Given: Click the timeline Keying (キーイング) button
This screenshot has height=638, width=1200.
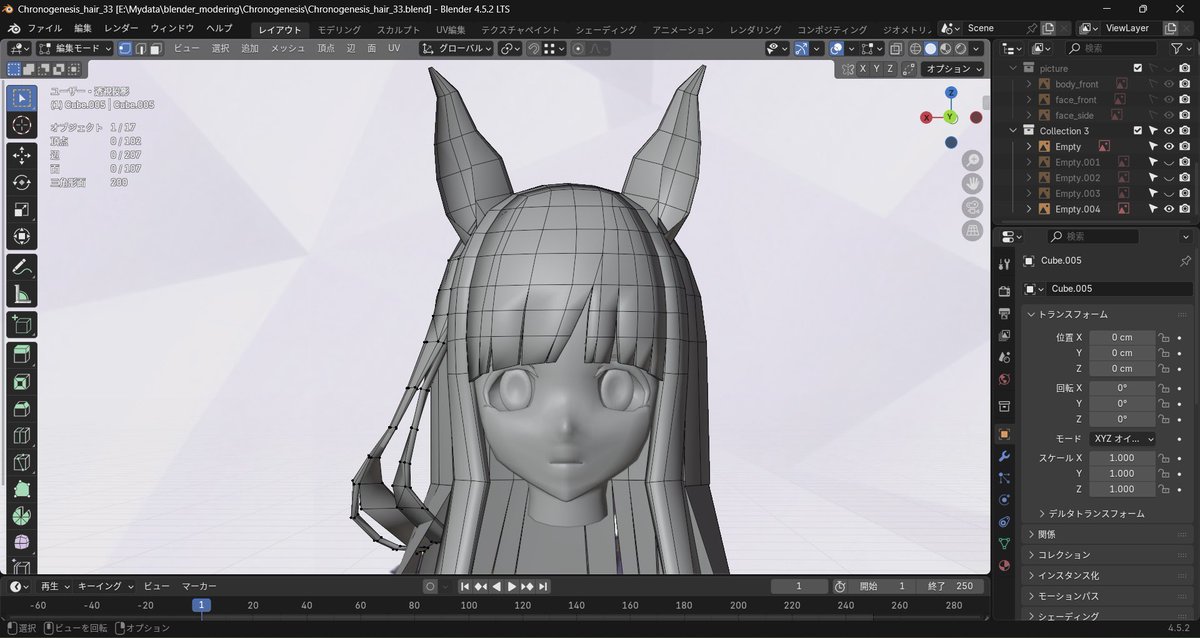Looking at the screenshot, I should (105, 586).
